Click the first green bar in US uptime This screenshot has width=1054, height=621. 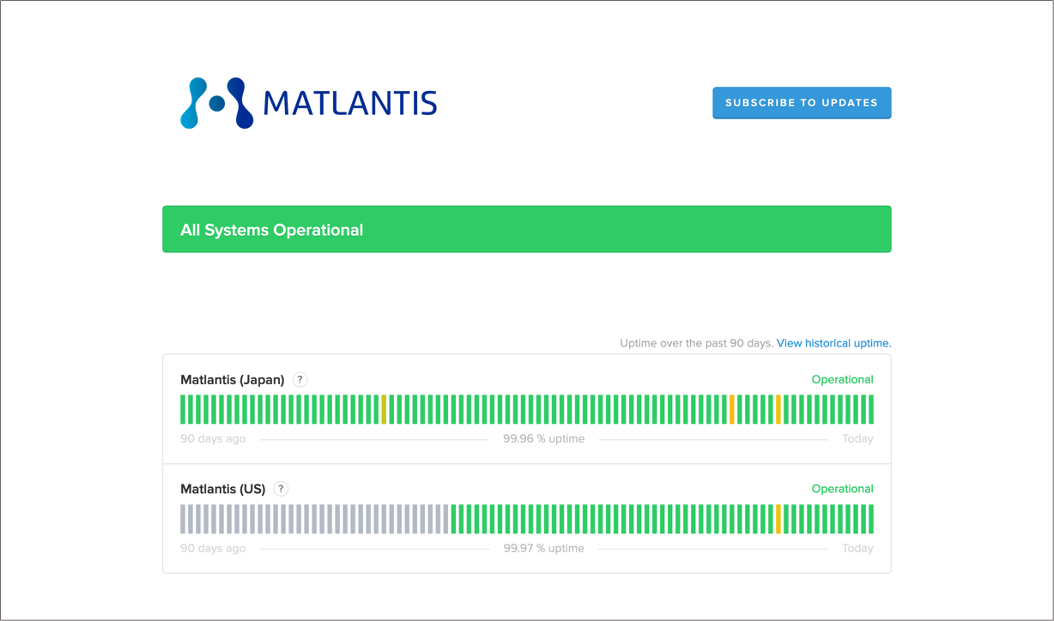pos(454,519)
